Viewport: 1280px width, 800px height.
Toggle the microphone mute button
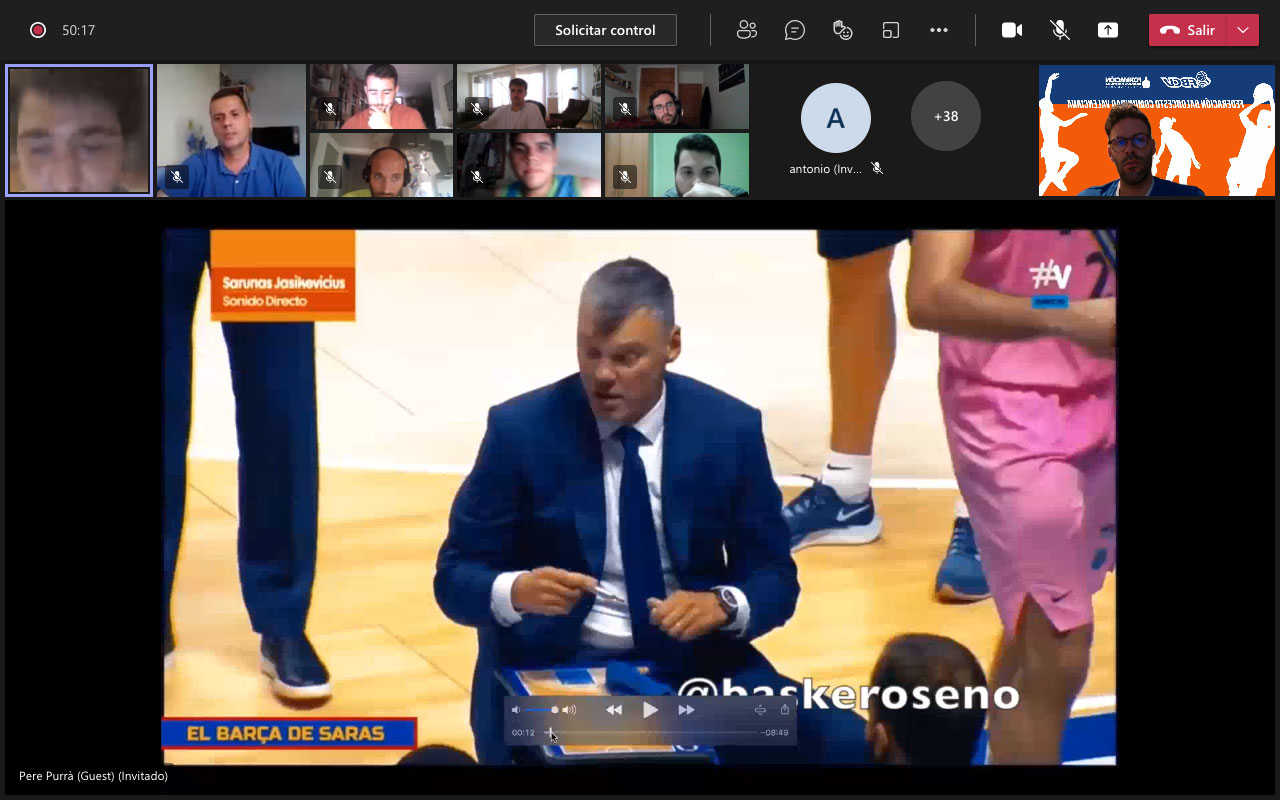(1060, 30)
